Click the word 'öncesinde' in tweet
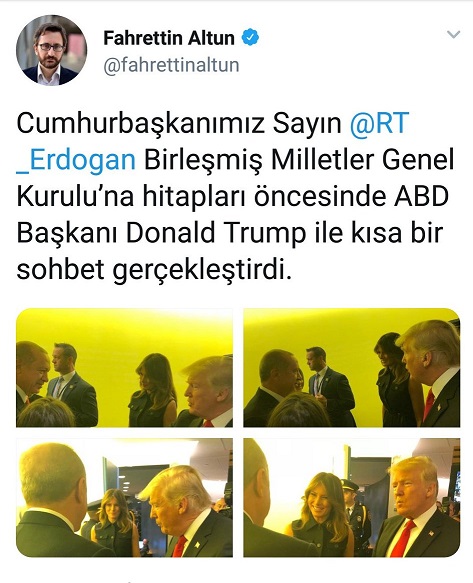The width and height of the screenshot is (473, 583). tap(319, 196)
